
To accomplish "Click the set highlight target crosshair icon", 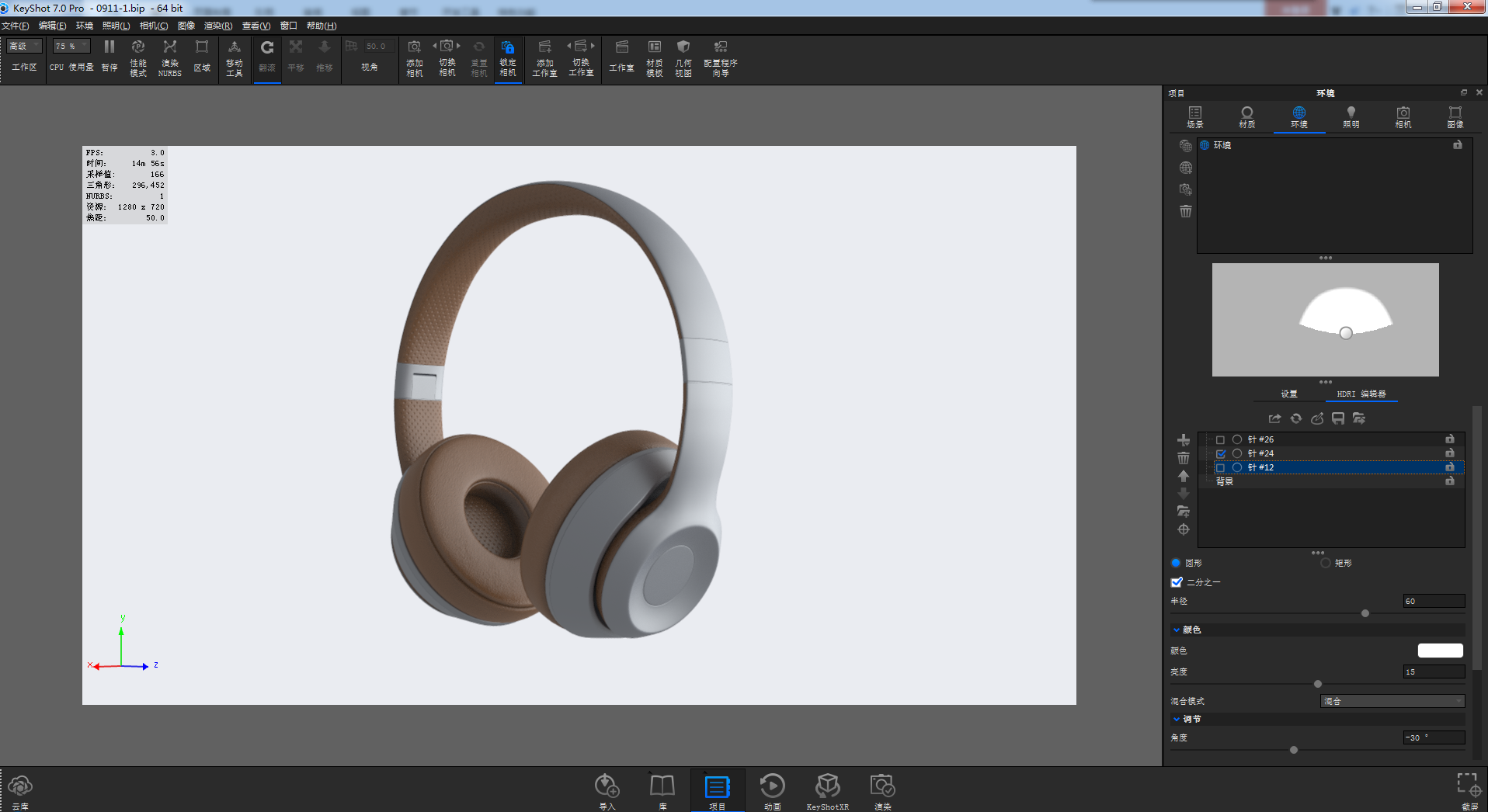I will [1184, 529].
